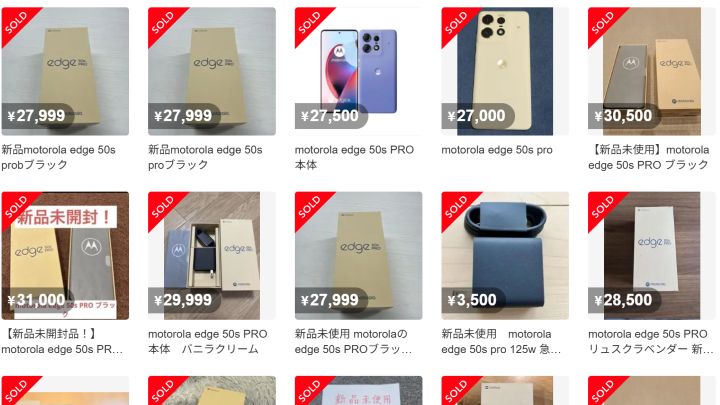Open the 本体 バニラクリーム listing title
The image size is (720, 405).
click(208, 341)
